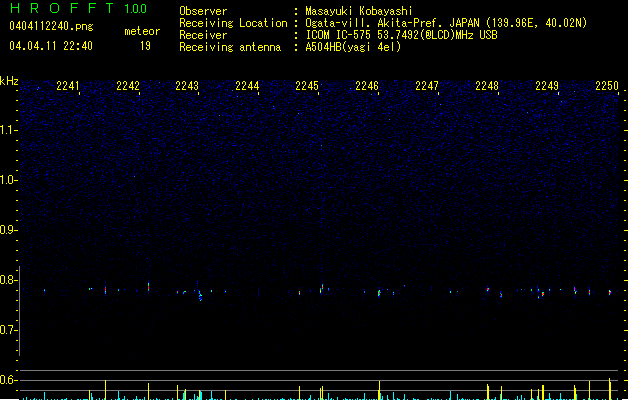629x400 pixels.
Task: Click the 2250 time marker
Action: click(x=607, y=86)
